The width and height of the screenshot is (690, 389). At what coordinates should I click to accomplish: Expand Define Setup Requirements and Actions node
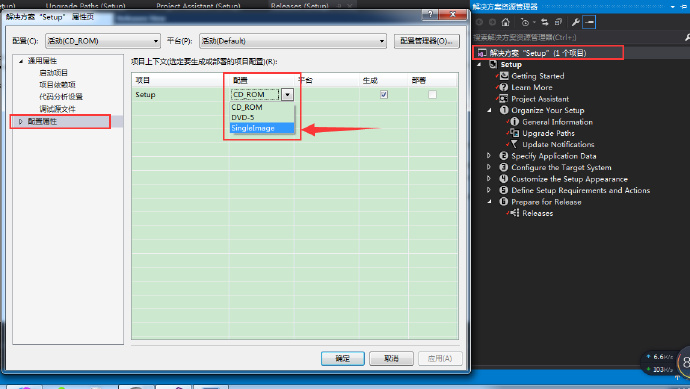click(488, 190)
